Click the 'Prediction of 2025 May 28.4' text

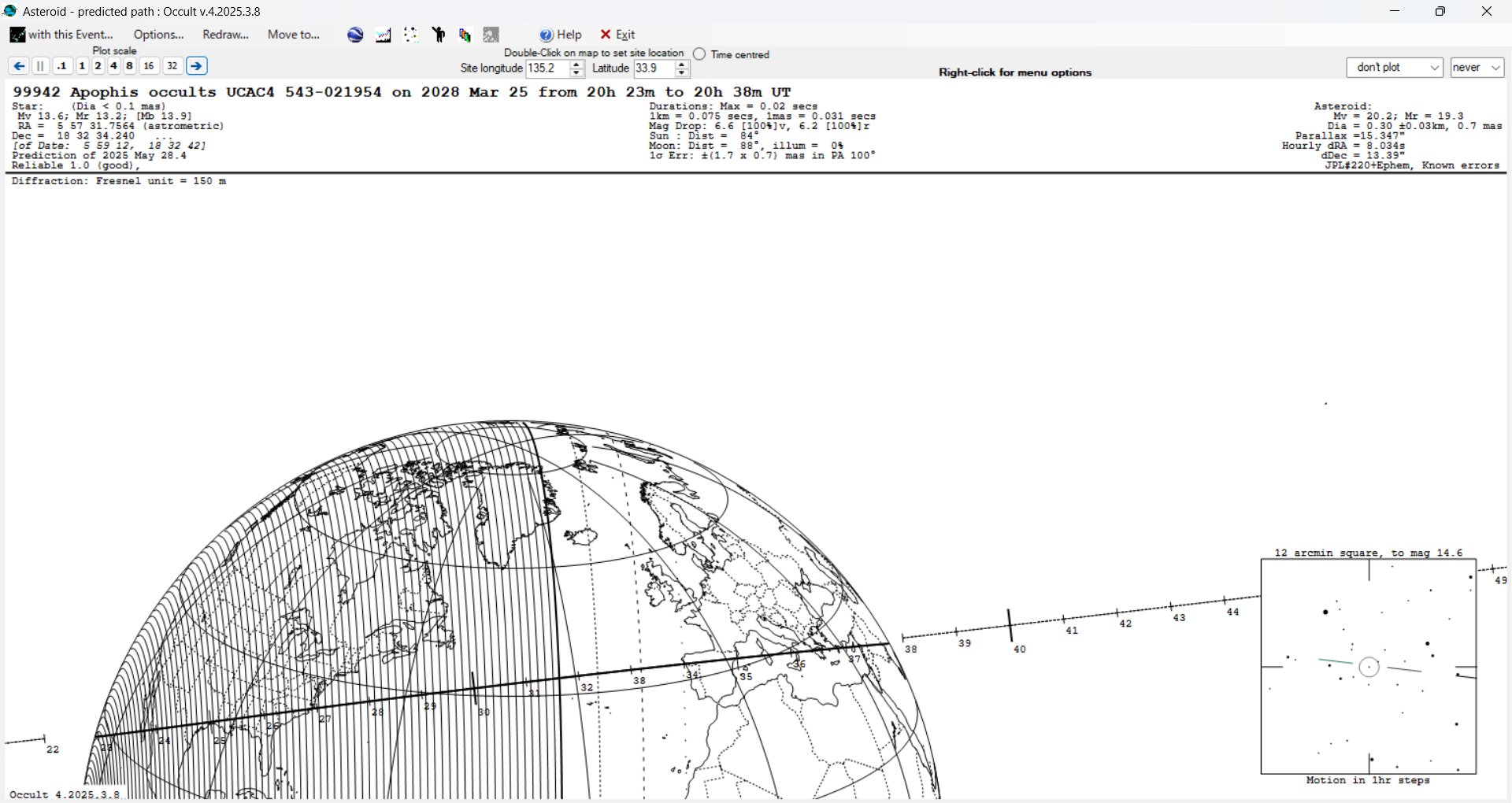[x=99, y=156]
